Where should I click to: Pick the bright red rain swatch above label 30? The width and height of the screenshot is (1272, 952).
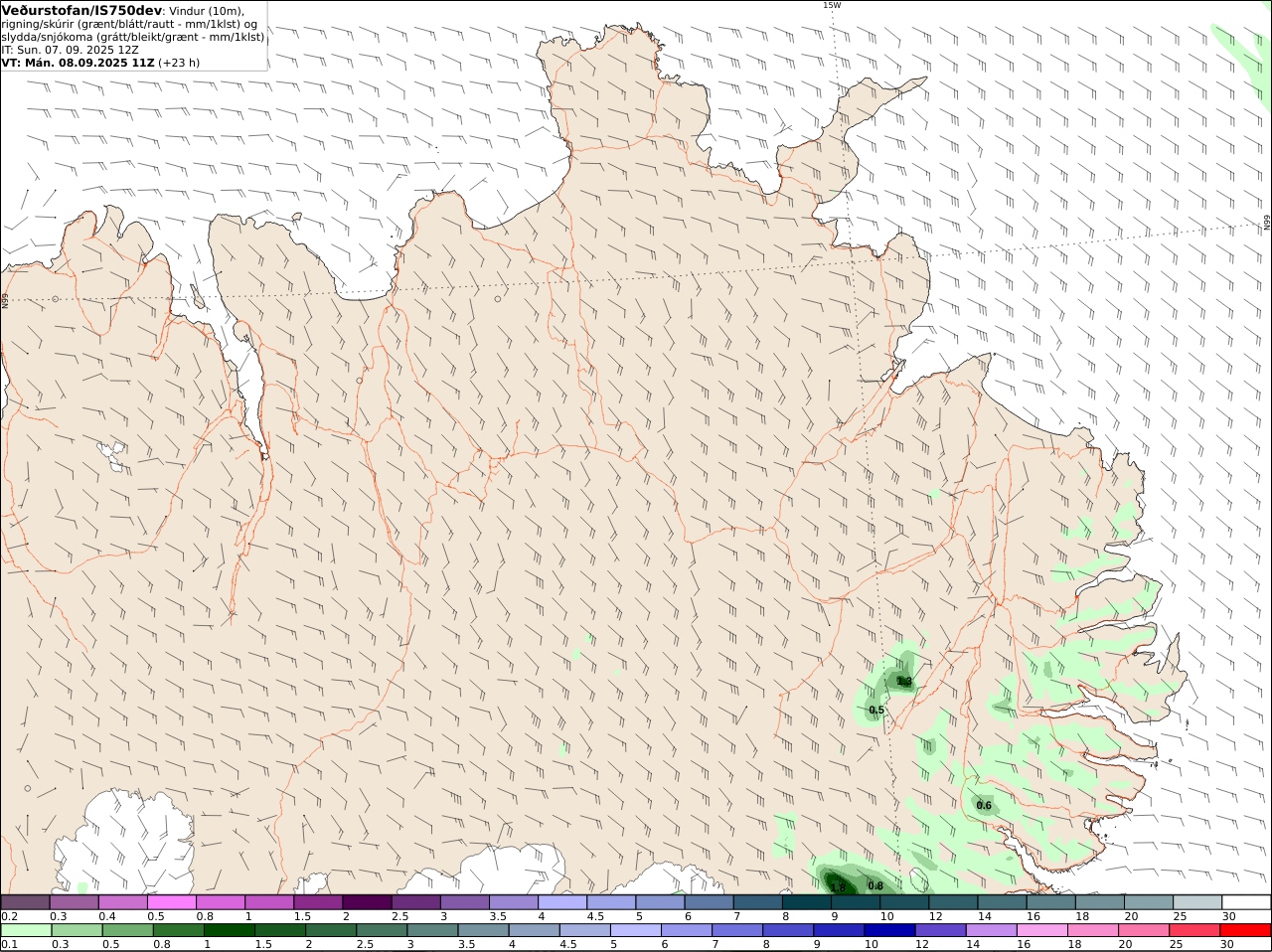[1246, 930]
